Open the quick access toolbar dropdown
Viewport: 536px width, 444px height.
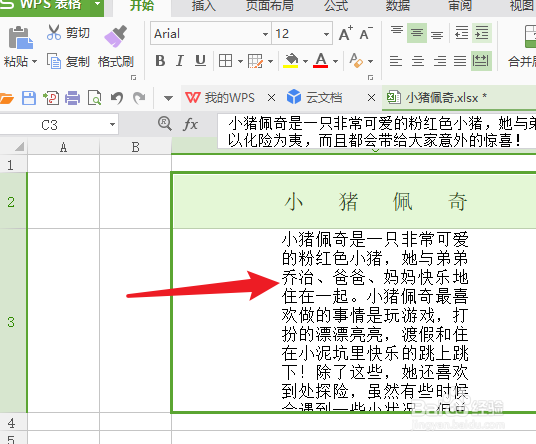(168, 98)
